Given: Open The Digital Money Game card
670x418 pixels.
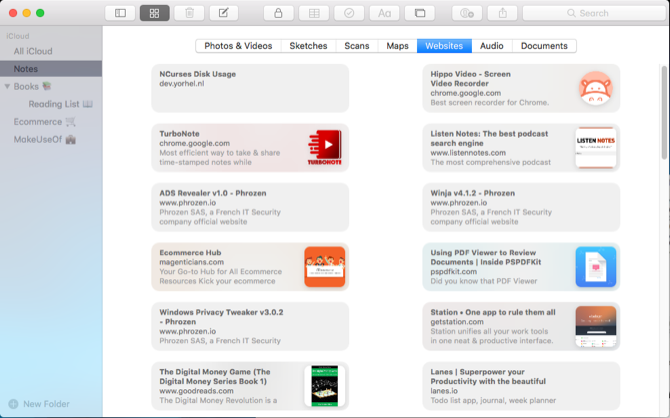Looking at the screenshot, I should click(x=250, y=386).
